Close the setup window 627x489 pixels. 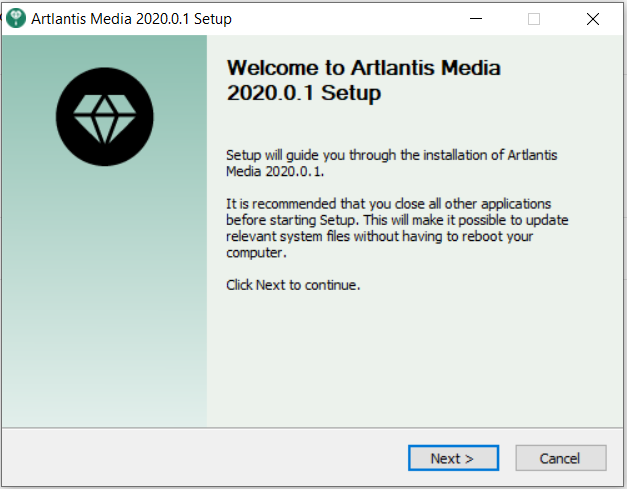pyautogui.click(x=593, y=18)
